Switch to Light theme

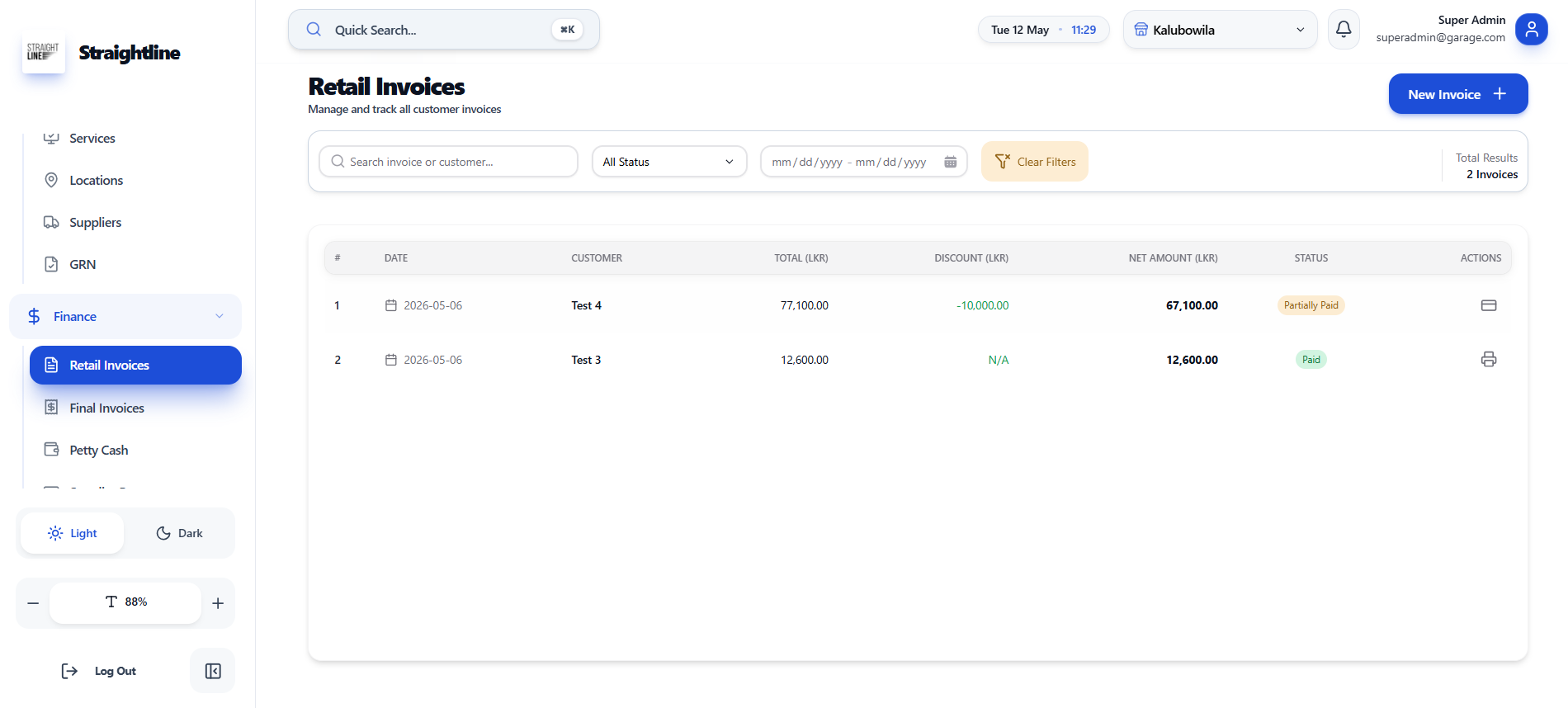tap(73, 533)
